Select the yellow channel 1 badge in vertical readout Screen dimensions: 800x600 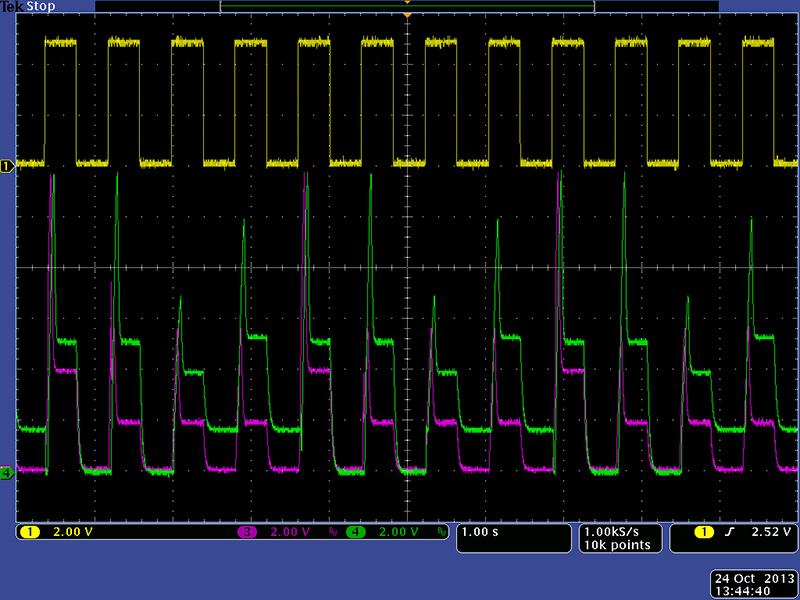click(30, 532)
